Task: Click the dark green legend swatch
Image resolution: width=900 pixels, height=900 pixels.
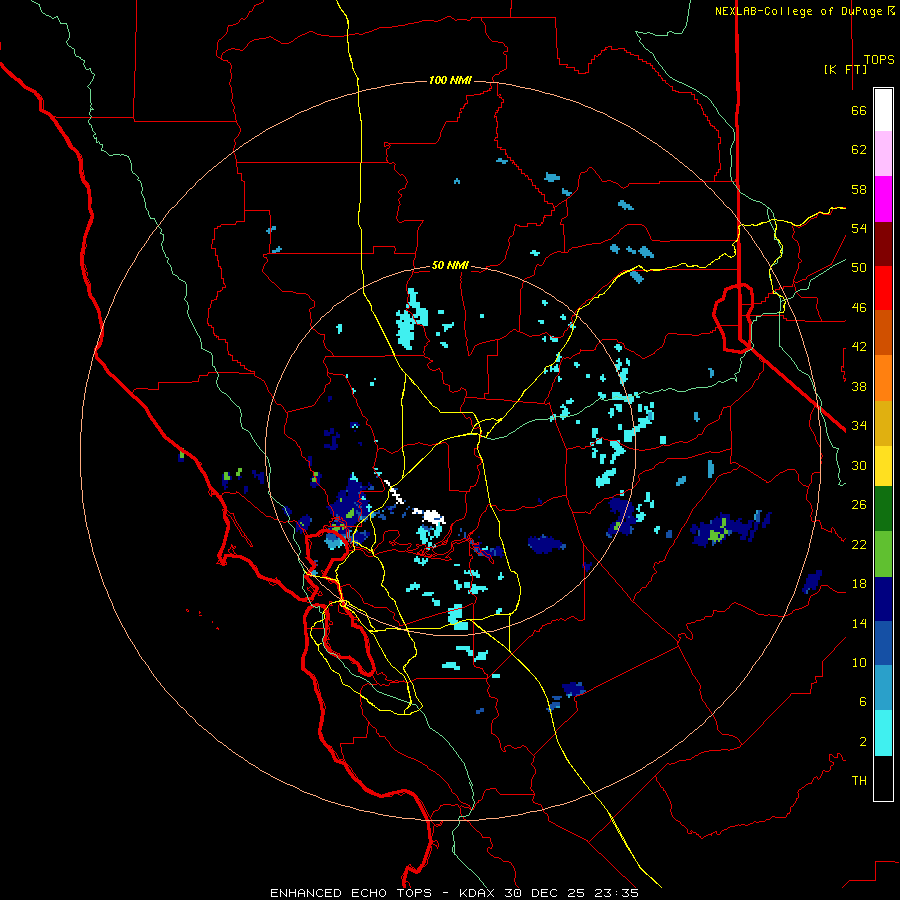Action: 883,509
